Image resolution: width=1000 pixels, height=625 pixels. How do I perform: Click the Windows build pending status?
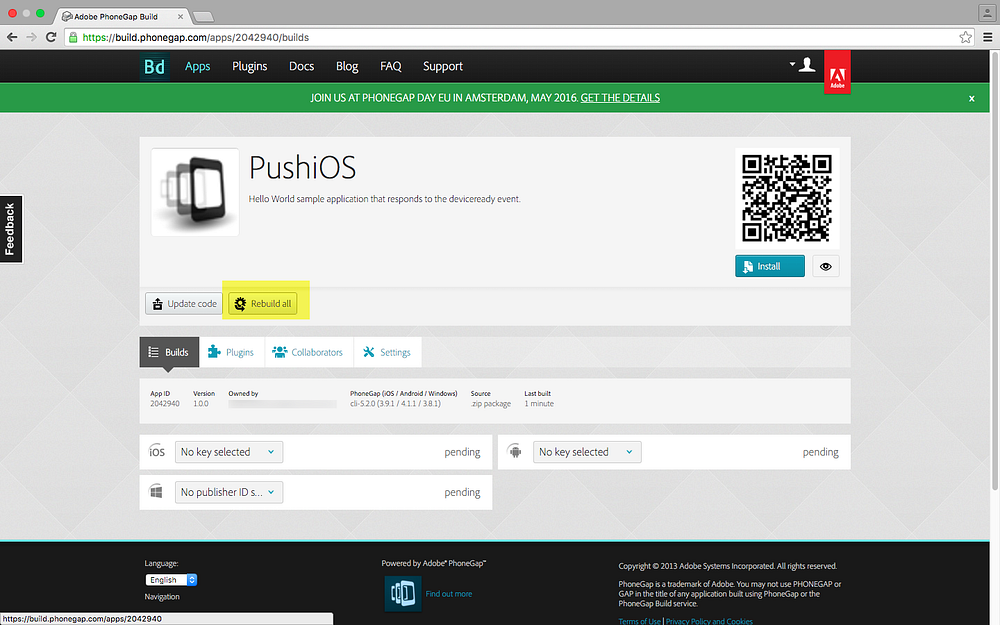(x=462, y=492)
